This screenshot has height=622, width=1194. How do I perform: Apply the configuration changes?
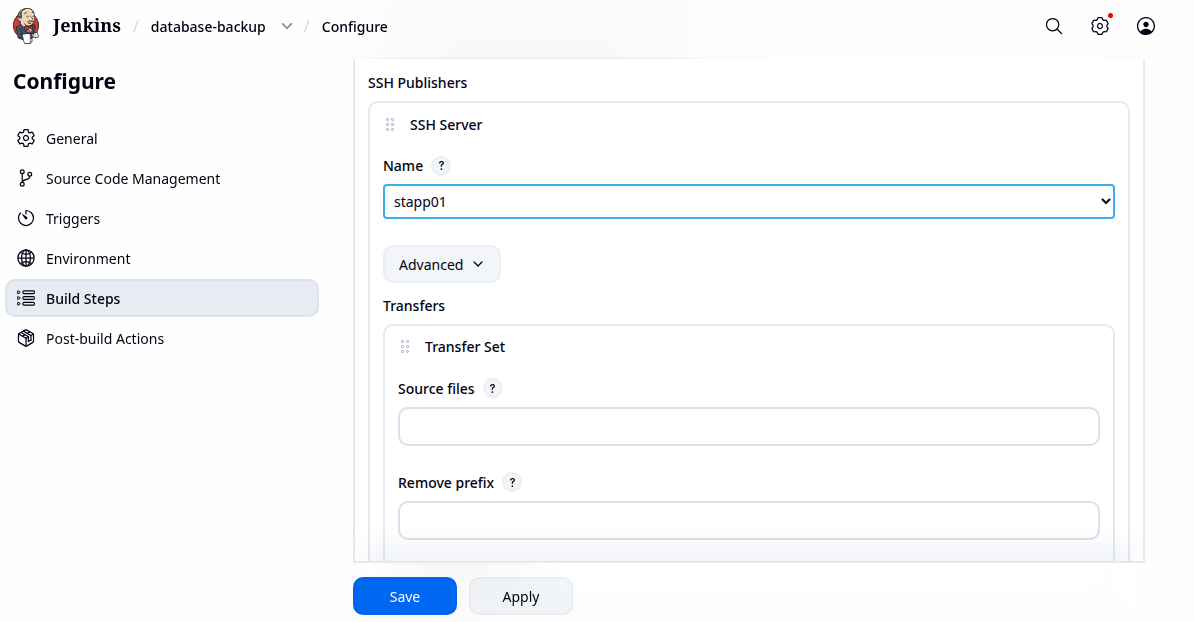pos(521,596)
